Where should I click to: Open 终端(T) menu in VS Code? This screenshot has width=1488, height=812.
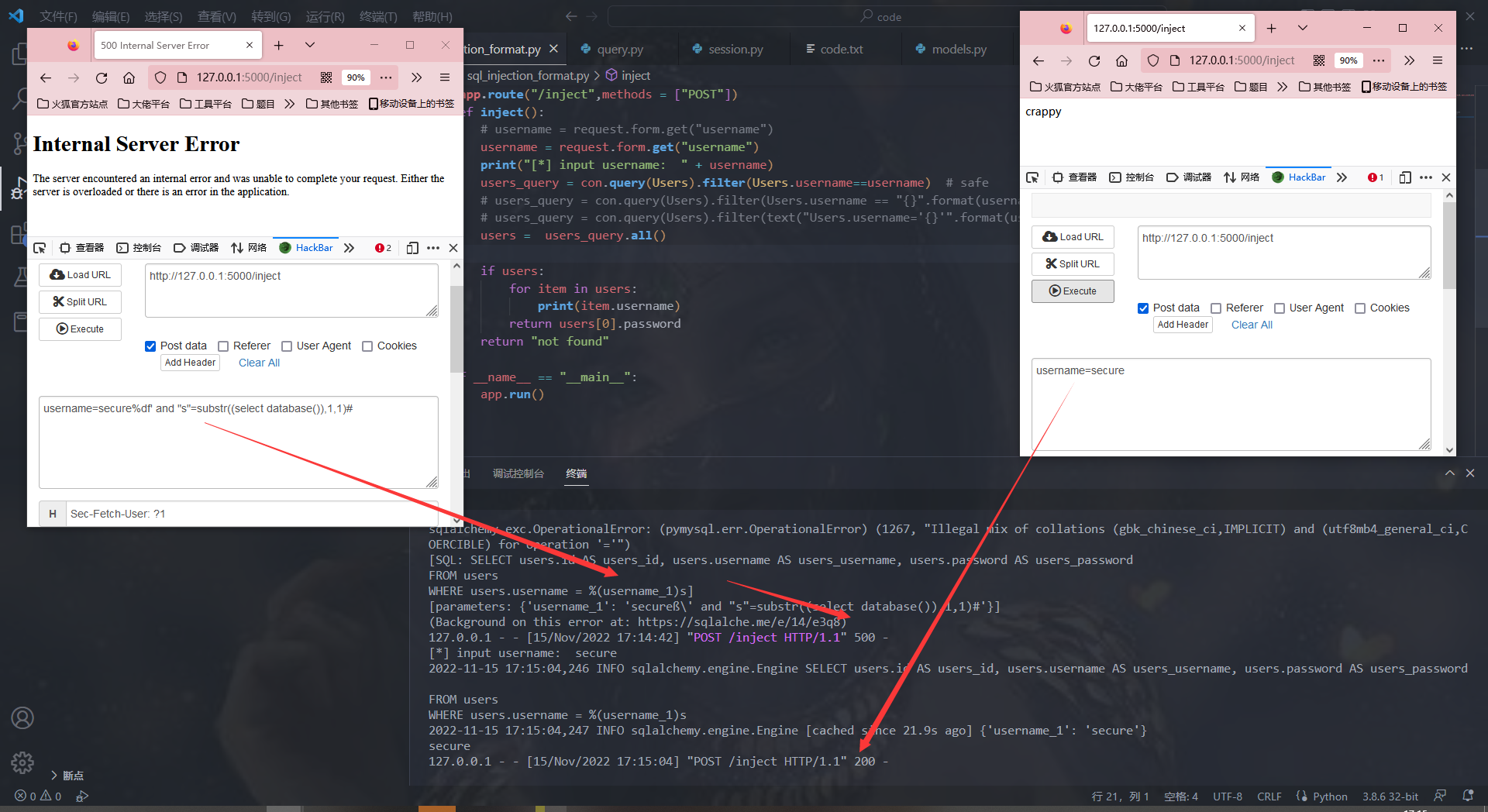[378, 16]
